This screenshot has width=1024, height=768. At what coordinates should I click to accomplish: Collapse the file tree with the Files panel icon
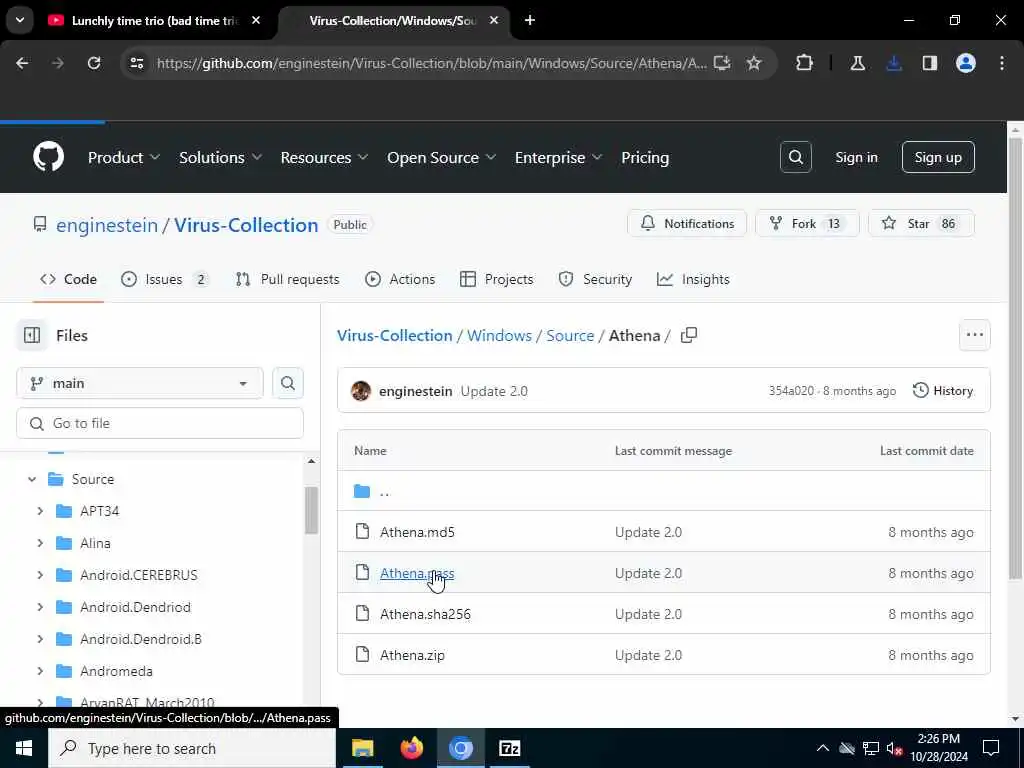32,335
